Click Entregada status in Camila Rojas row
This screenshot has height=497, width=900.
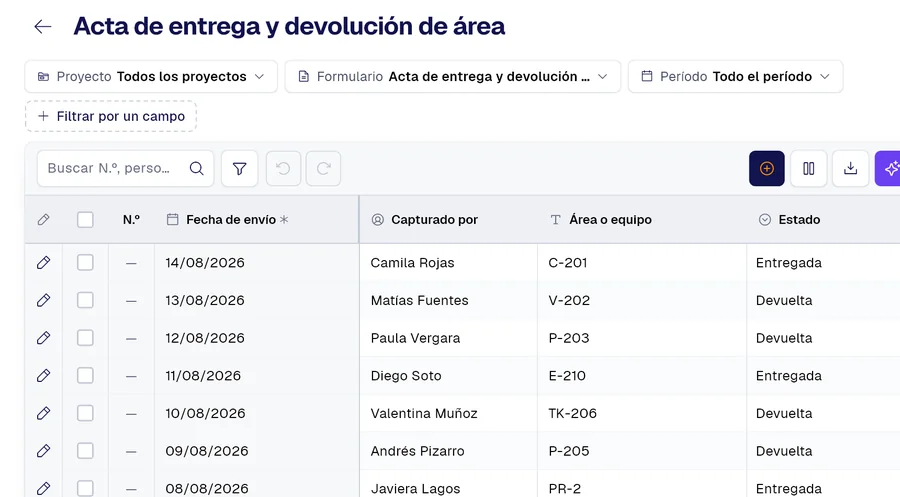[x=789, y=263]
